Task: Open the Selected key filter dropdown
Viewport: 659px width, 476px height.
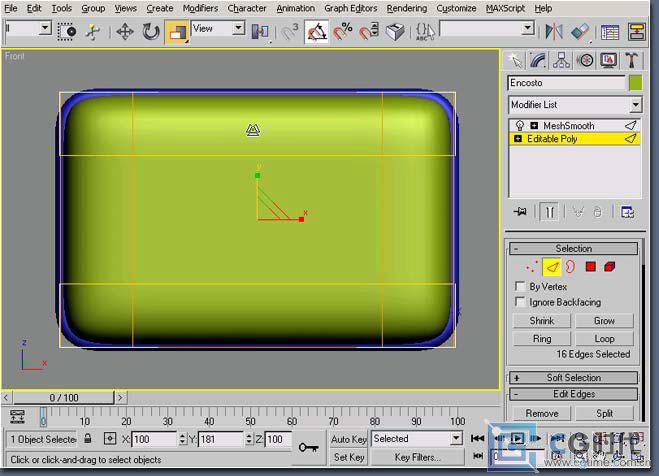Action: point(416,439)
